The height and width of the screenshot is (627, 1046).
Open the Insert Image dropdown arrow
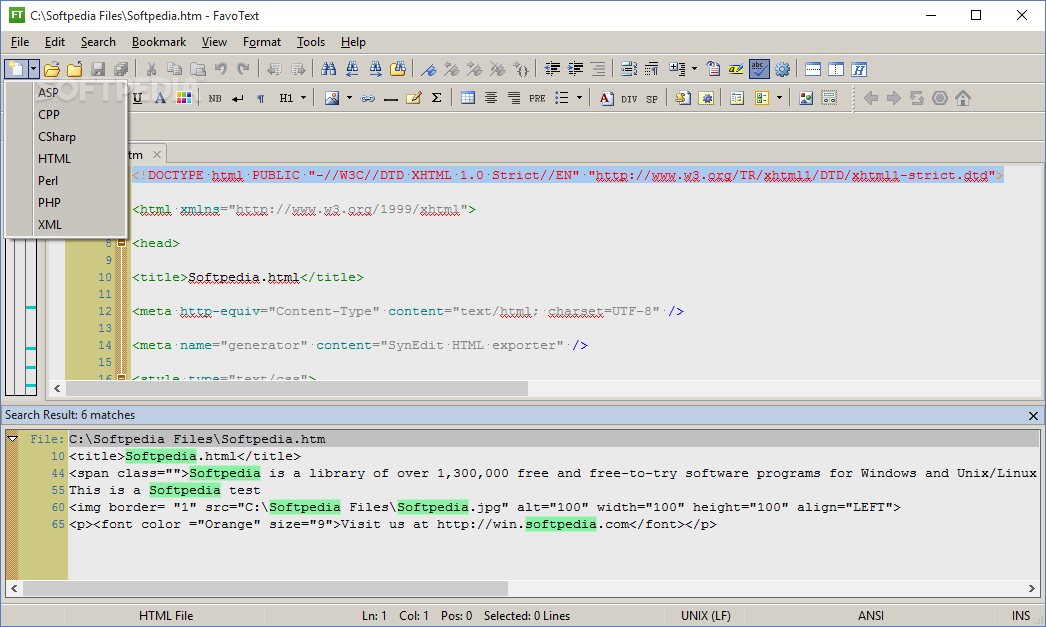pos(349,98)
